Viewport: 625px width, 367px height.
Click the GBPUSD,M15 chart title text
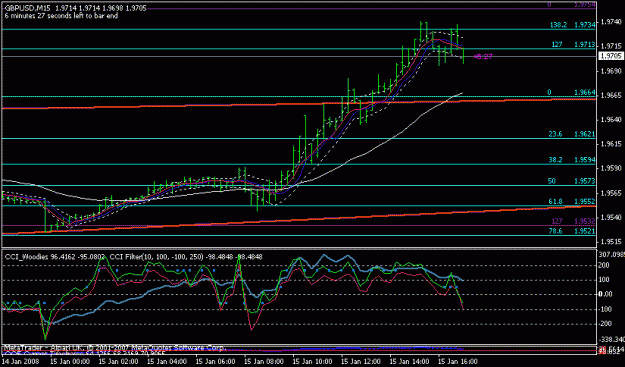(x=27, y=8)
